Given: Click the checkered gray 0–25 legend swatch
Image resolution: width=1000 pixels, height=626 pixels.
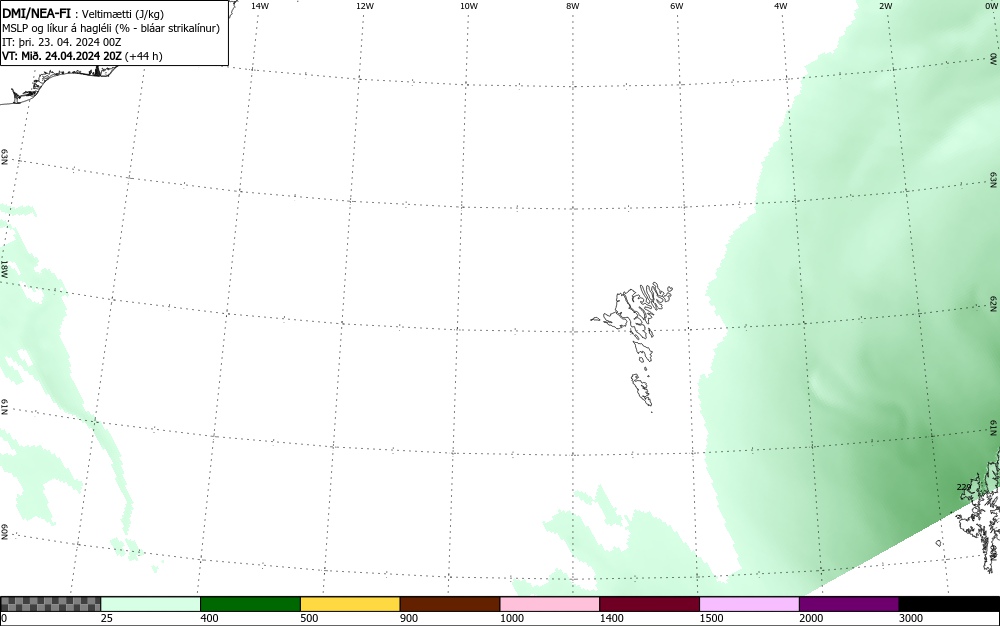Looking at the screenshot, I should click(x=50, y=604).
